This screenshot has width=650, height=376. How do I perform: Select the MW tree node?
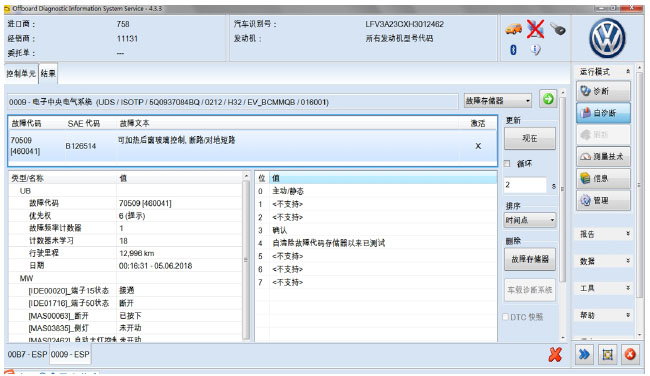(x=26, y=278)
